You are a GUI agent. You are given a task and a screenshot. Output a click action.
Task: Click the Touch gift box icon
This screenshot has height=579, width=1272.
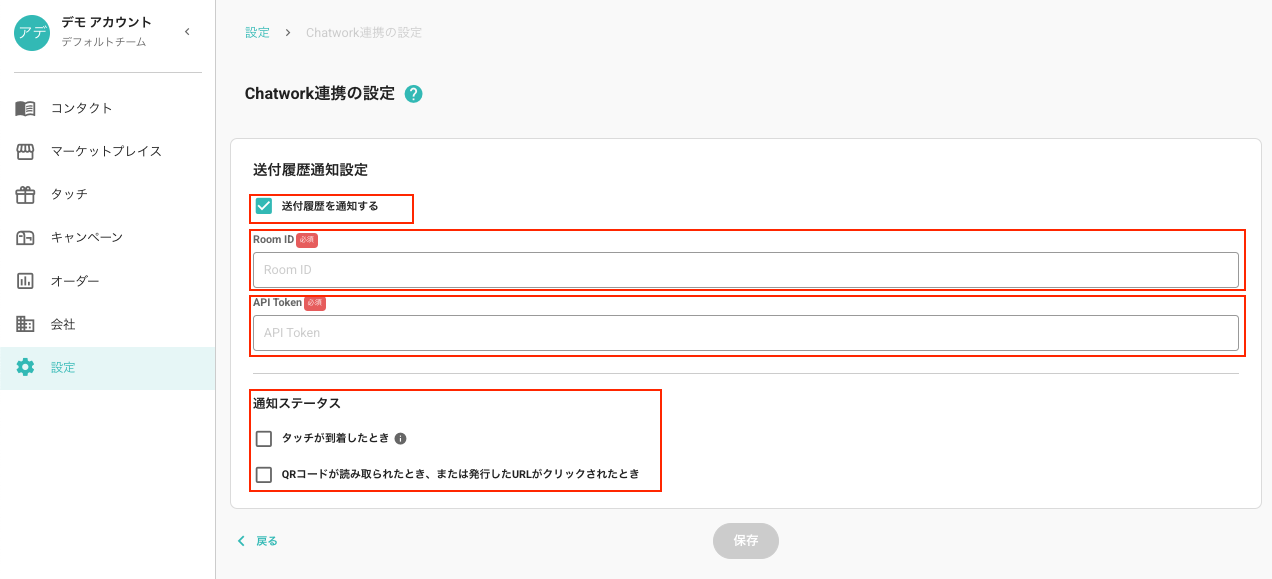25,194
